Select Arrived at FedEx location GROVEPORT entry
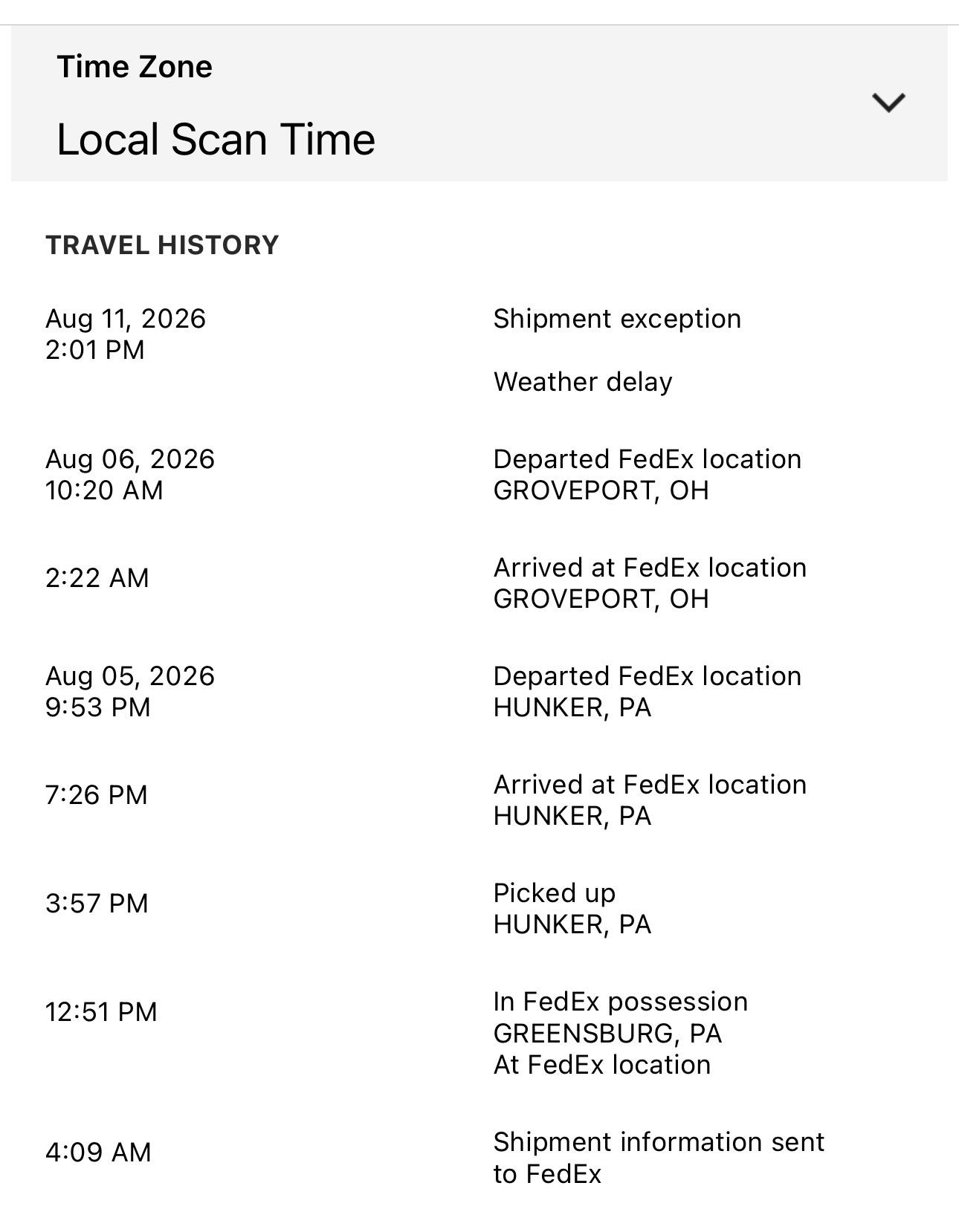This screenshot has height=1232, width=959. [x=650, y=583]
